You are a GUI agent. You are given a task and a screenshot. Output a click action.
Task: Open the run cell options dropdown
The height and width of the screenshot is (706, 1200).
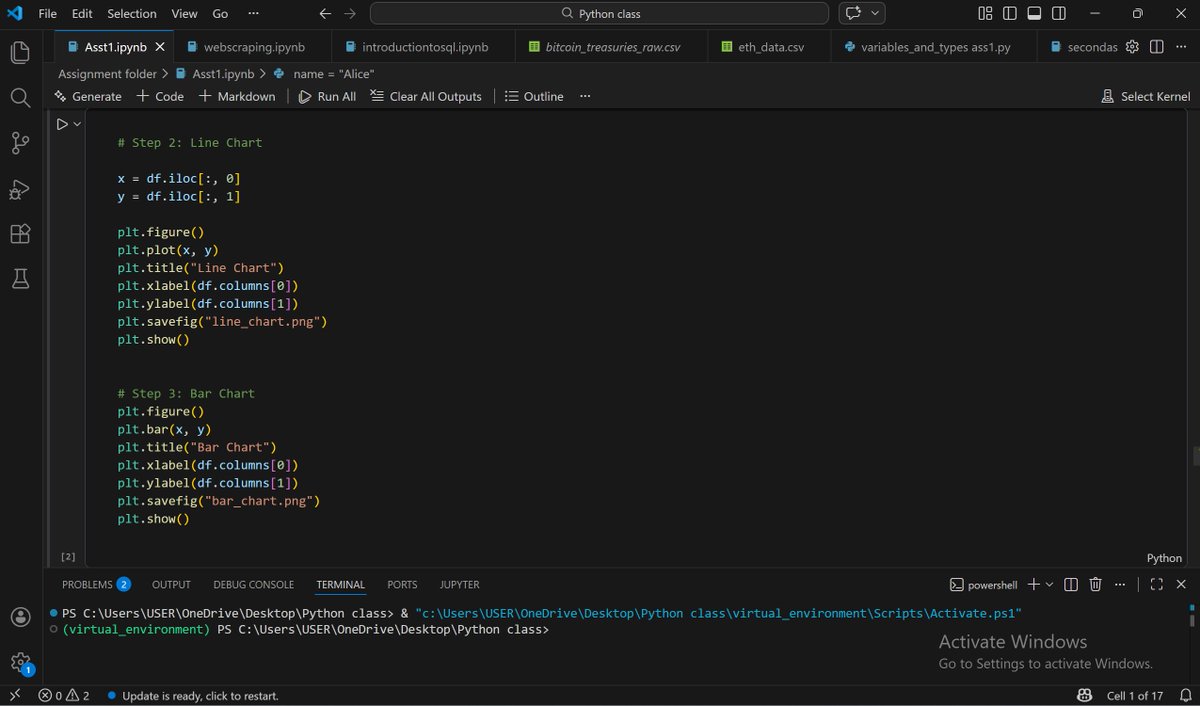click(x=77, y=124)
